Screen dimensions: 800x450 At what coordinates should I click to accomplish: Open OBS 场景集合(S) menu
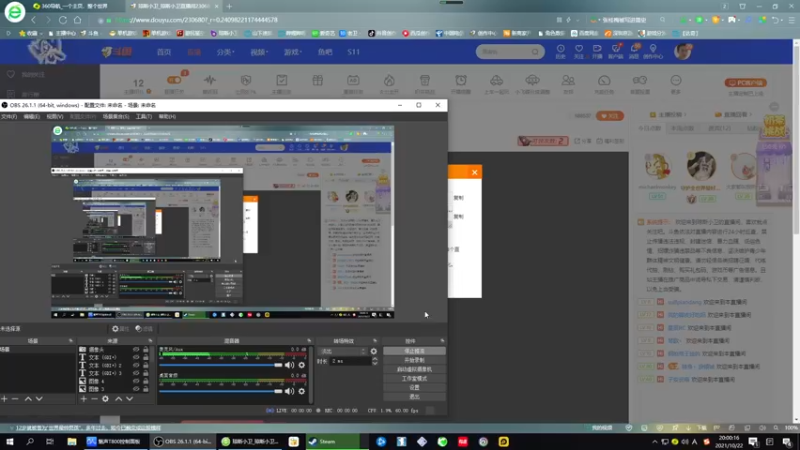(x=116, y=116)
